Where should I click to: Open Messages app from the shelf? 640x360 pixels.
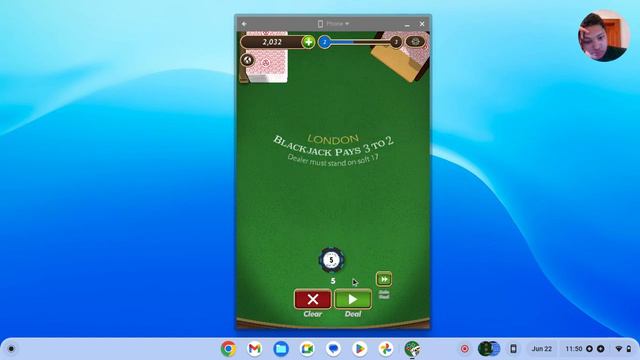point(333,349)
